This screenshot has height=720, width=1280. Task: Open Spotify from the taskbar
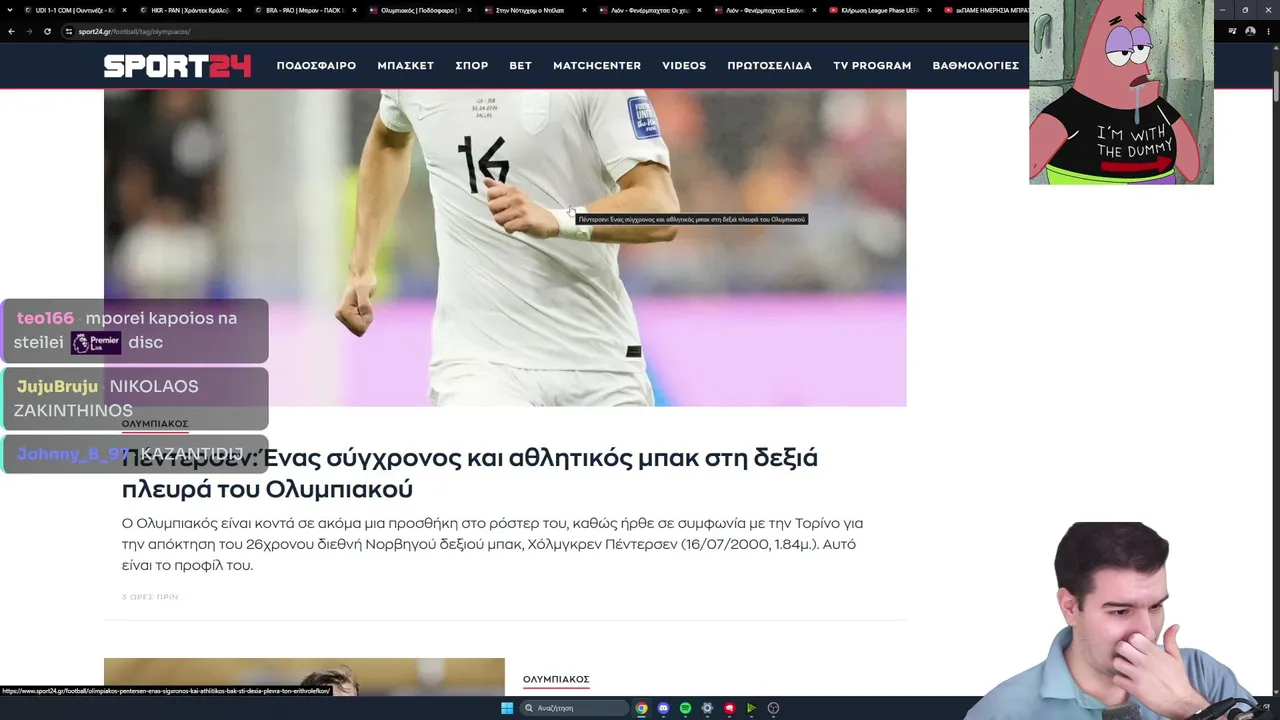pyautogui.click(x=685, y=708)
